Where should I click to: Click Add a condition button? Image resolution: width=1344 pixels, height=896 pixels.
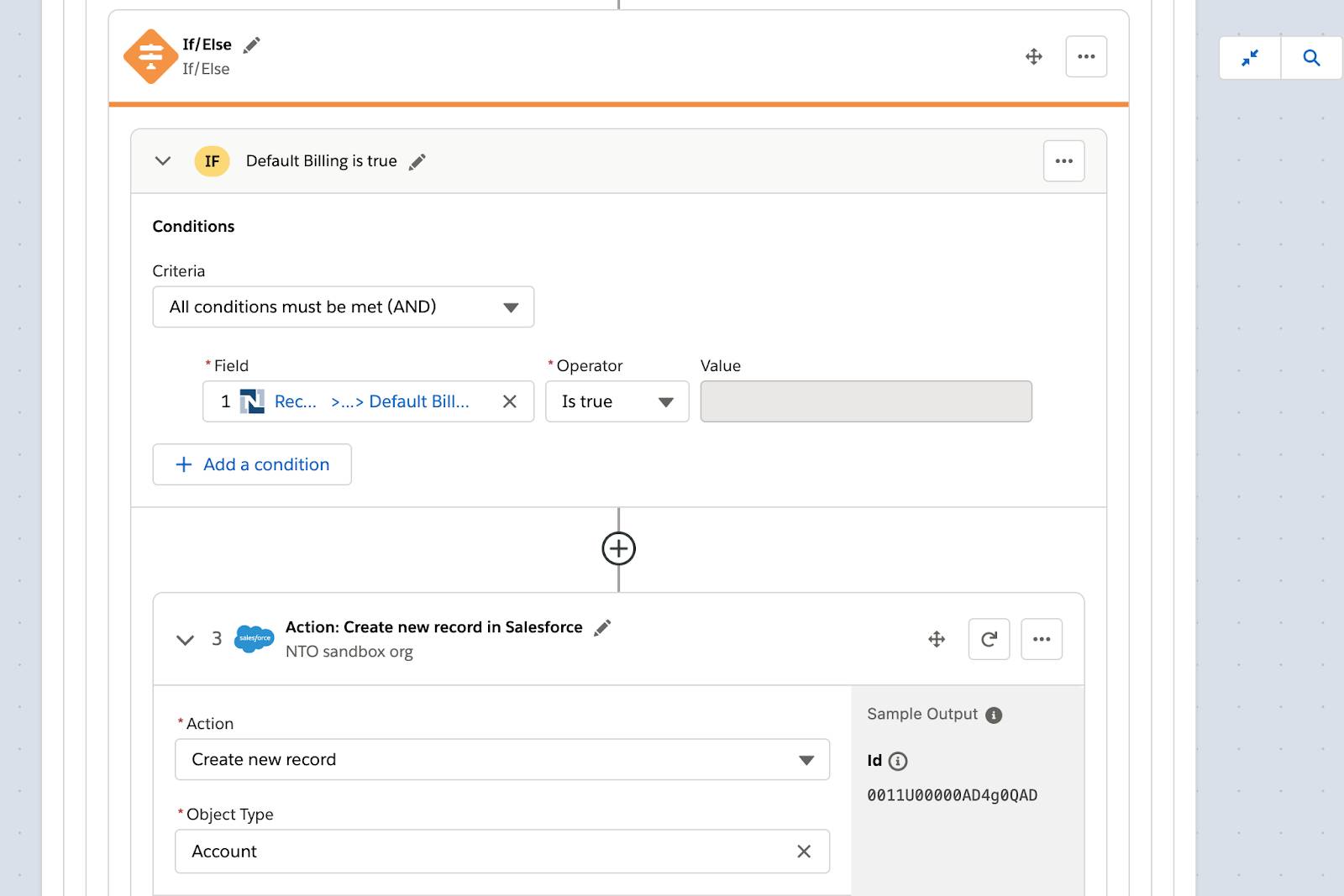(252, 464)
